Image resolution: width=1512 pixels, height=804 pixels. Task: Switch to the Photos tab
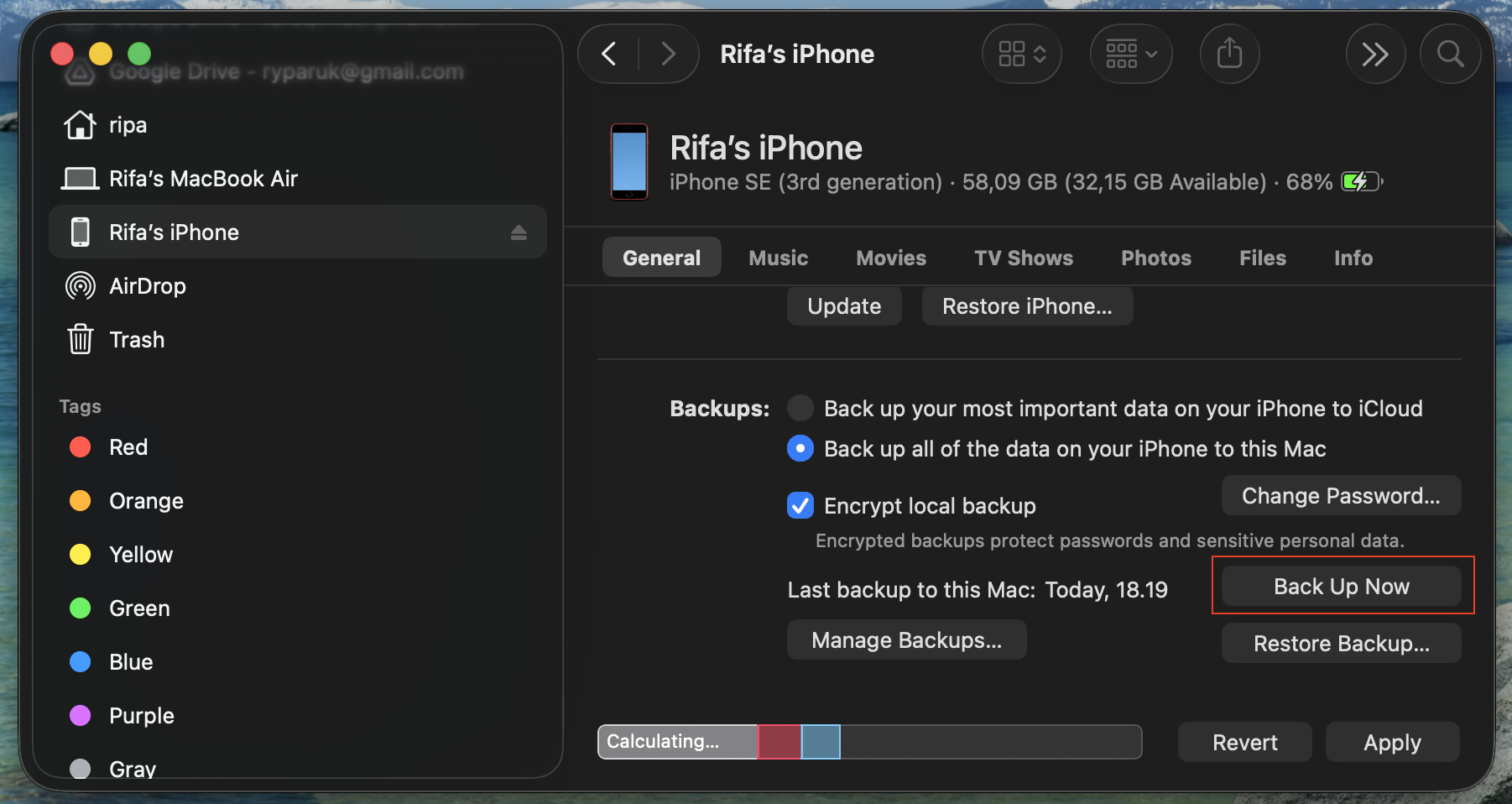(x=1155, y=258)
